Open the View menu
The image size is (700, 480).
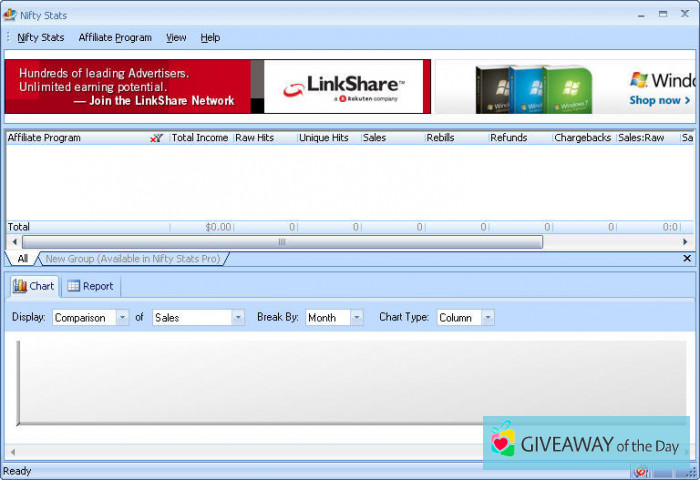tap(176, 38)
